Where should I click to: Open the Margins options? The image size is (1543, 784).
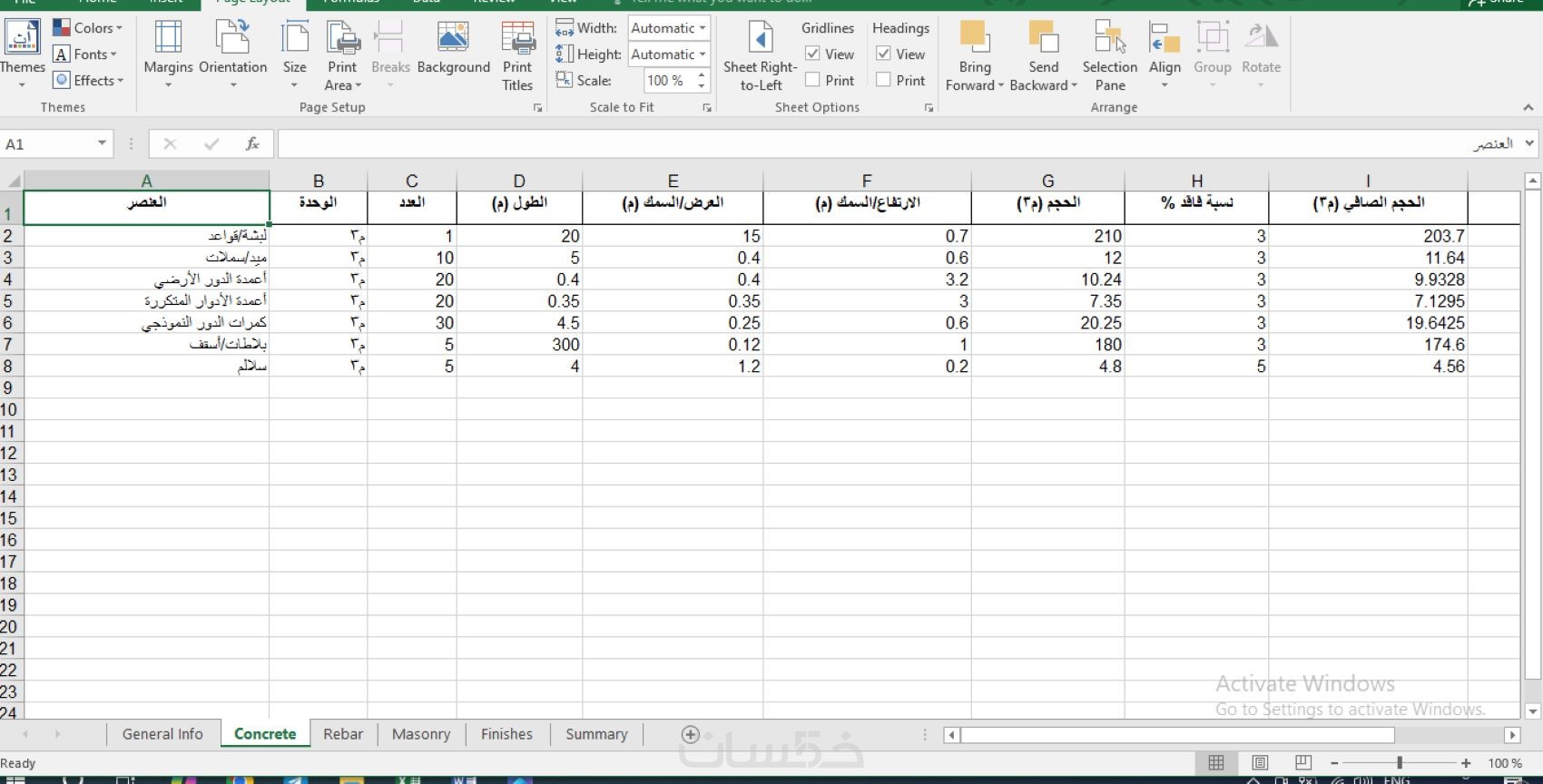coord(168,54)
